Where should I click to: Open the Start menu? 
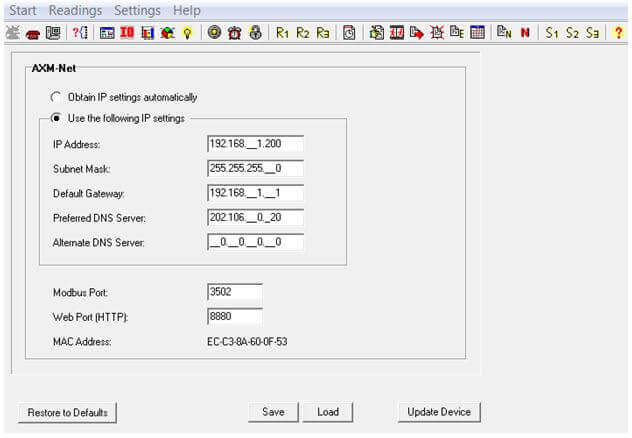click(x=23, y=10)
